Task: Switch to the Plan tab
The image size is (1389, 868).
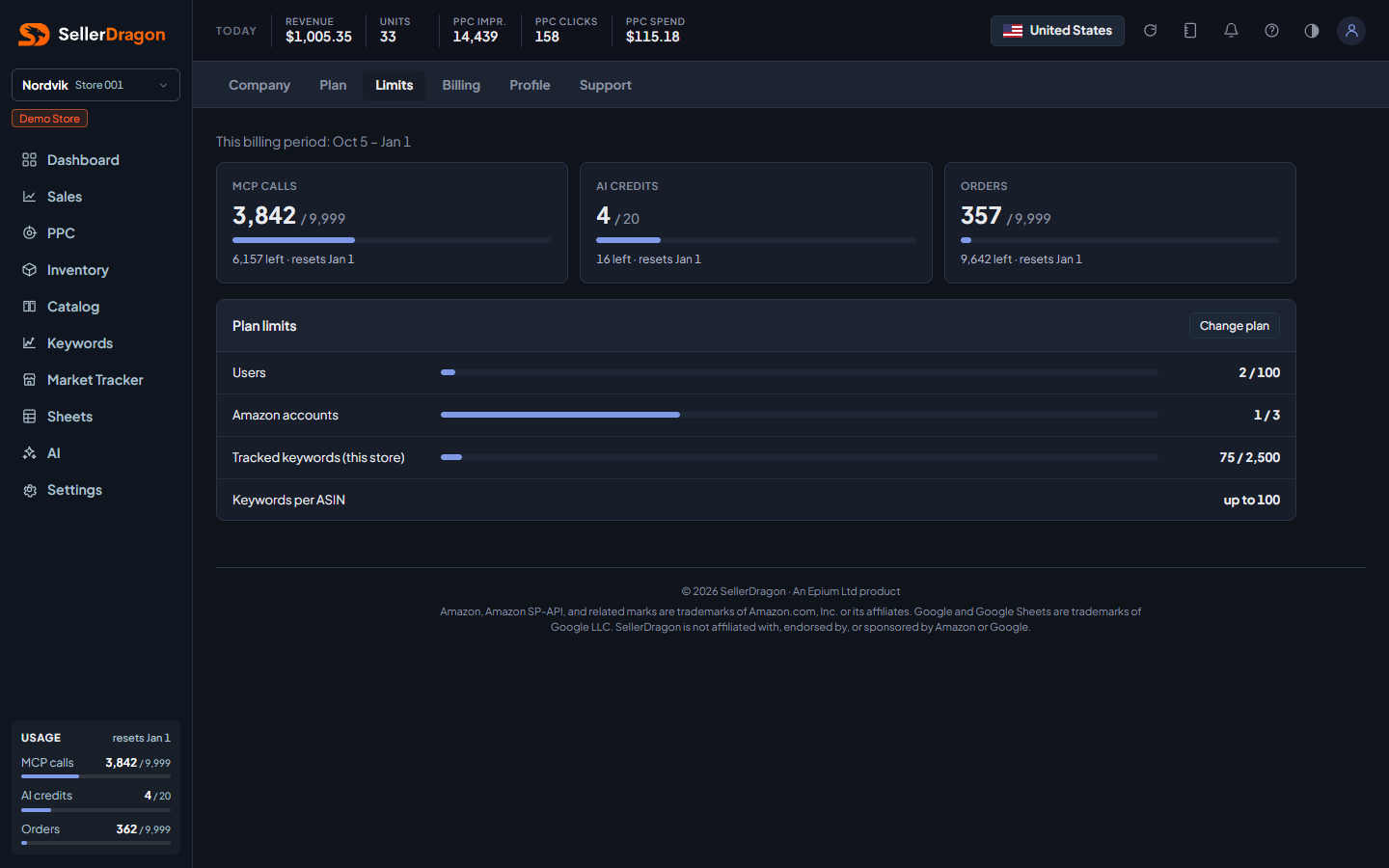Action: click(x=333, y=85)
